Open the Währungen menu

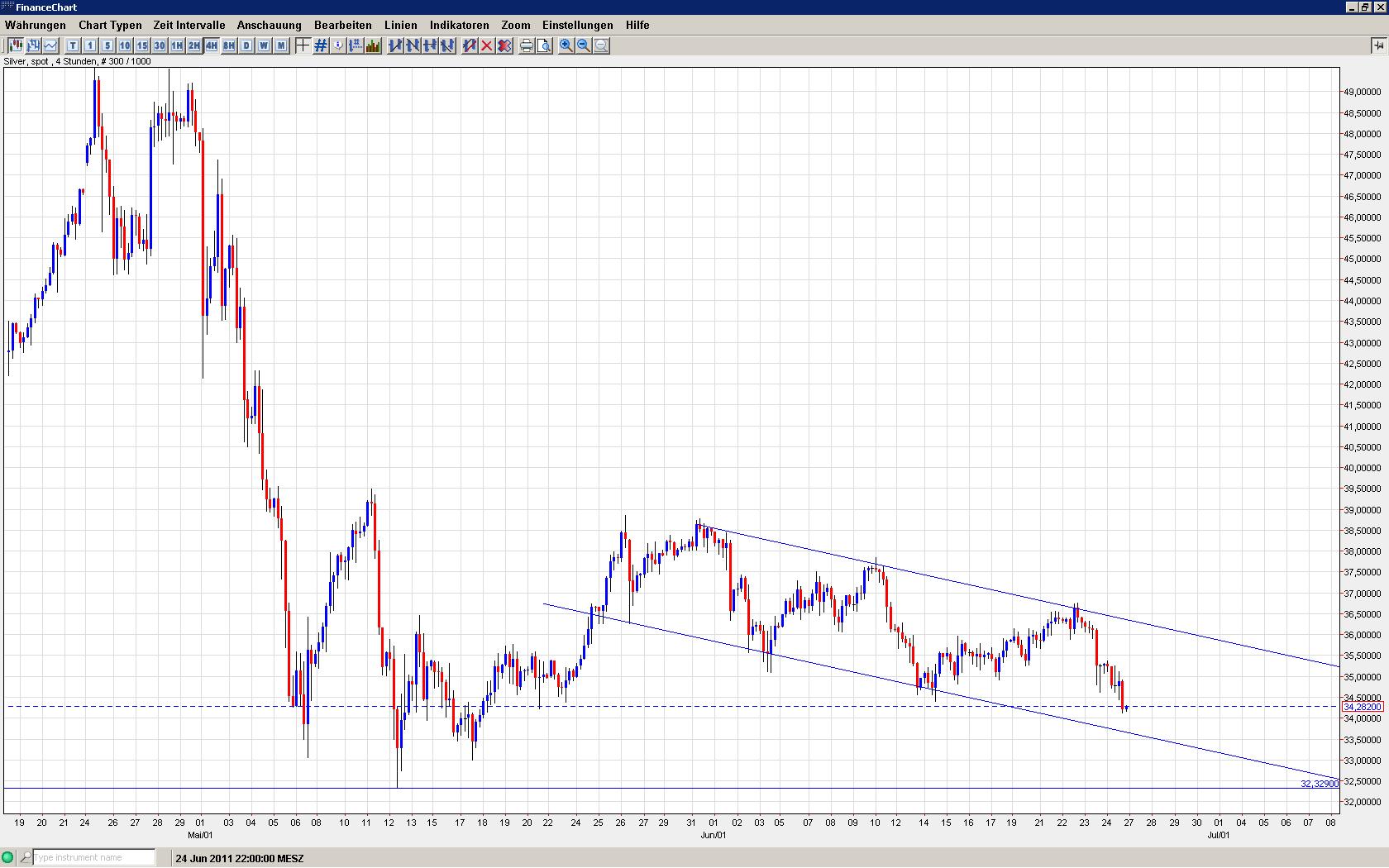tap(36, 25)
